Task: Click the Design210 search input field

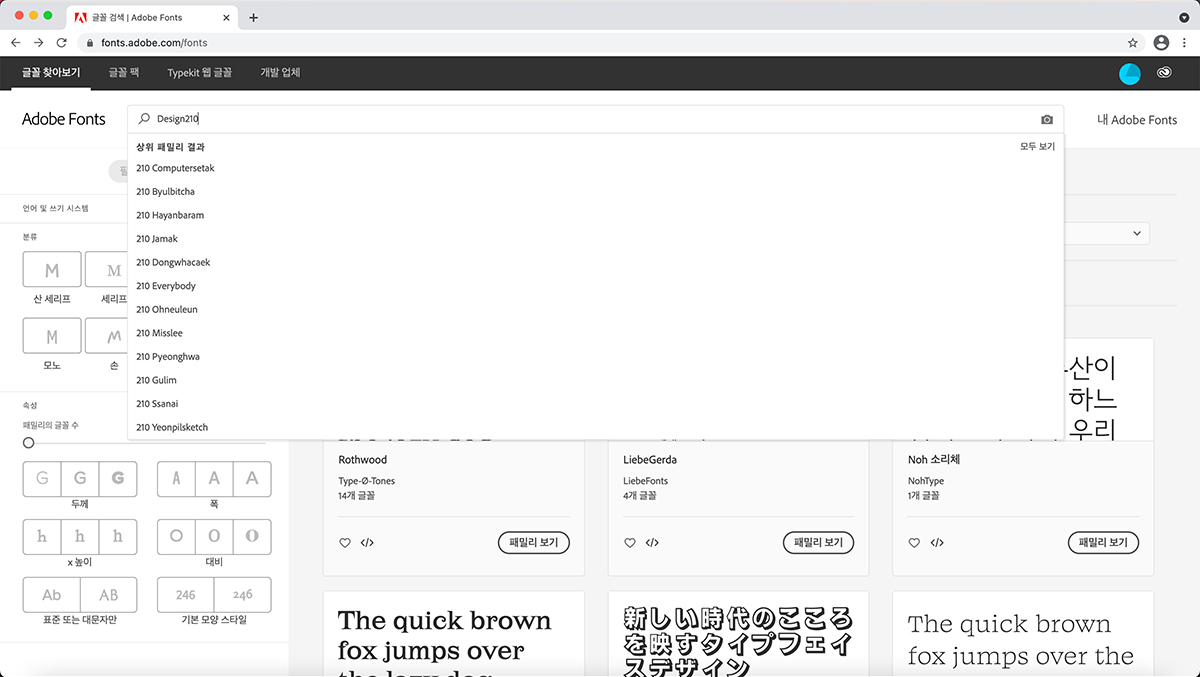Action: (596, 119)
